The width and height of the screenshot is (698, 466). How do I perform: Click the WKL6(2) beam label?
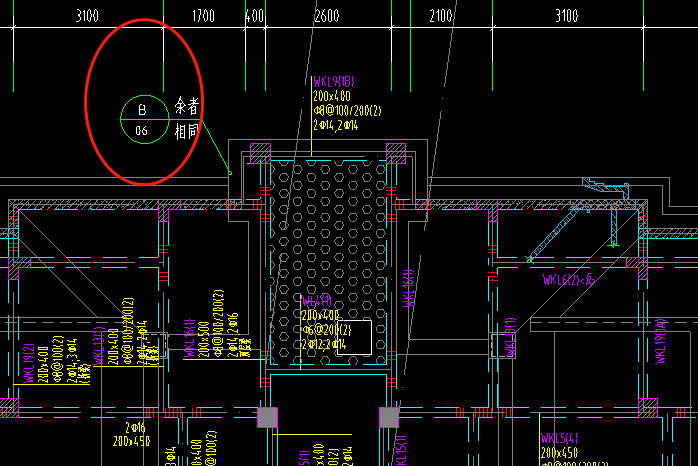tap(569, 280)
